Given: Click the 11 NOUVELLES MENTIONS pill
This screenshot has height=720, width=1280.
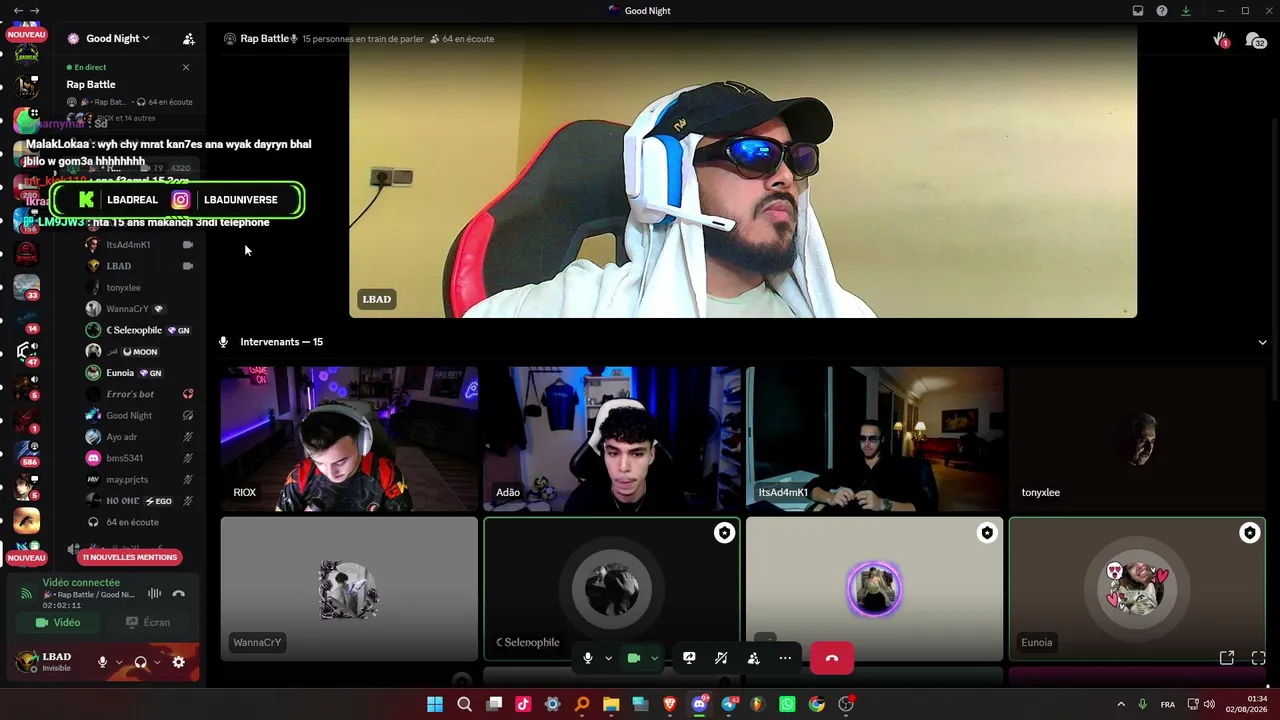Looking at the screenshot, I should (x=130, y=557).
